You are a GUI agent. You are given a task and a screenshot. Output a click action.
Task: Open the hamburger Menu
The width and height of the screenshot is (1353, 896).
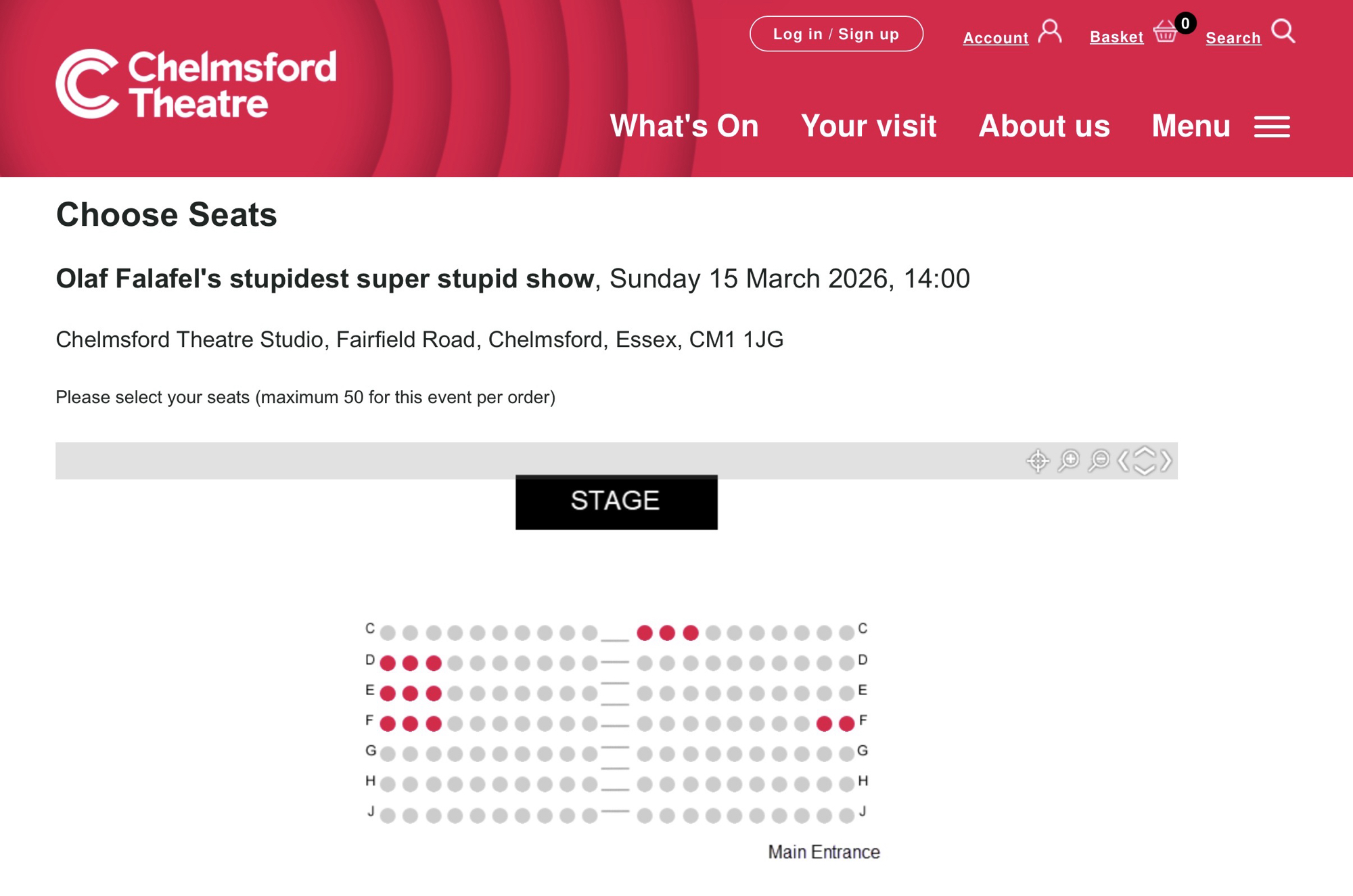[1272, 126]
